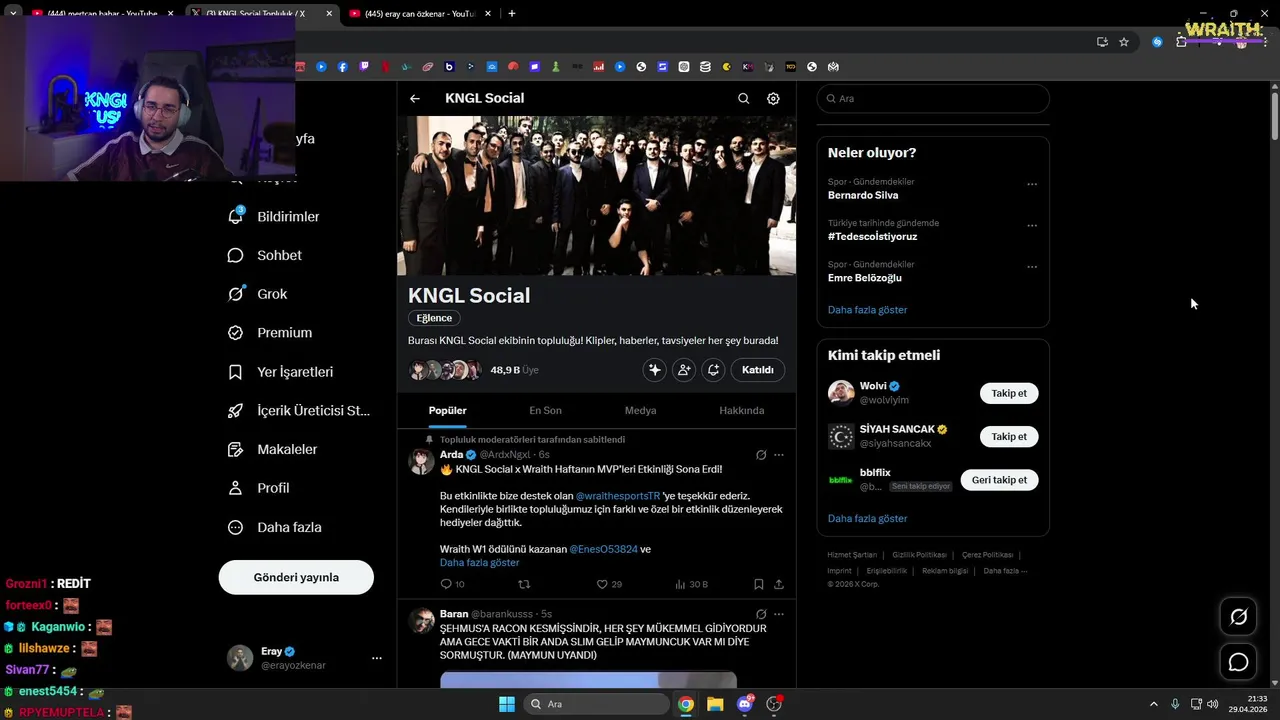Expand the Daha fazla sidebar menu
1280x720 pixels.
point(275,527)
